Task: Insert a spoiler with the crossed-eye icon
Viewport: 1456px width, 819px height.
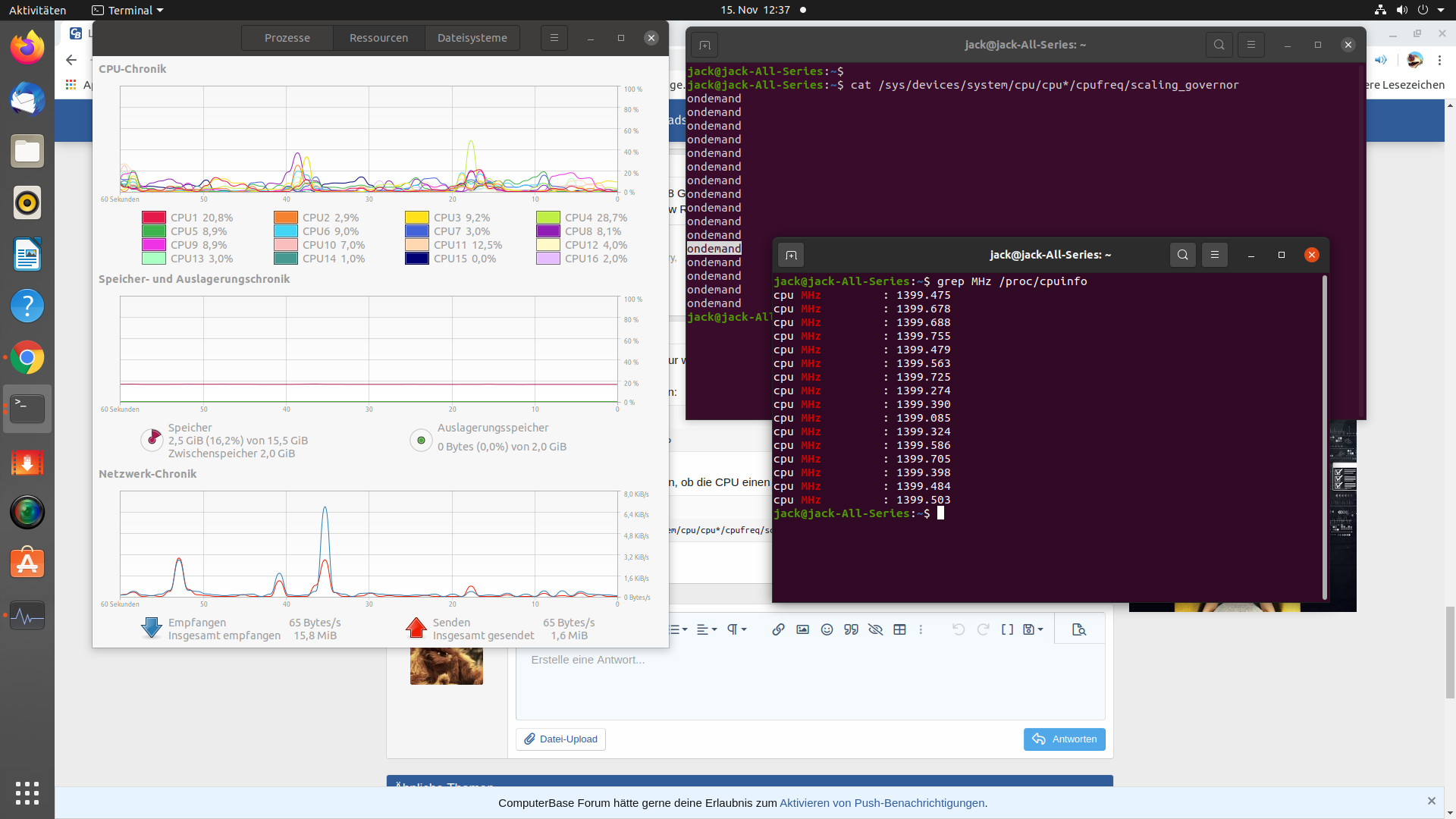Action: 875,629
